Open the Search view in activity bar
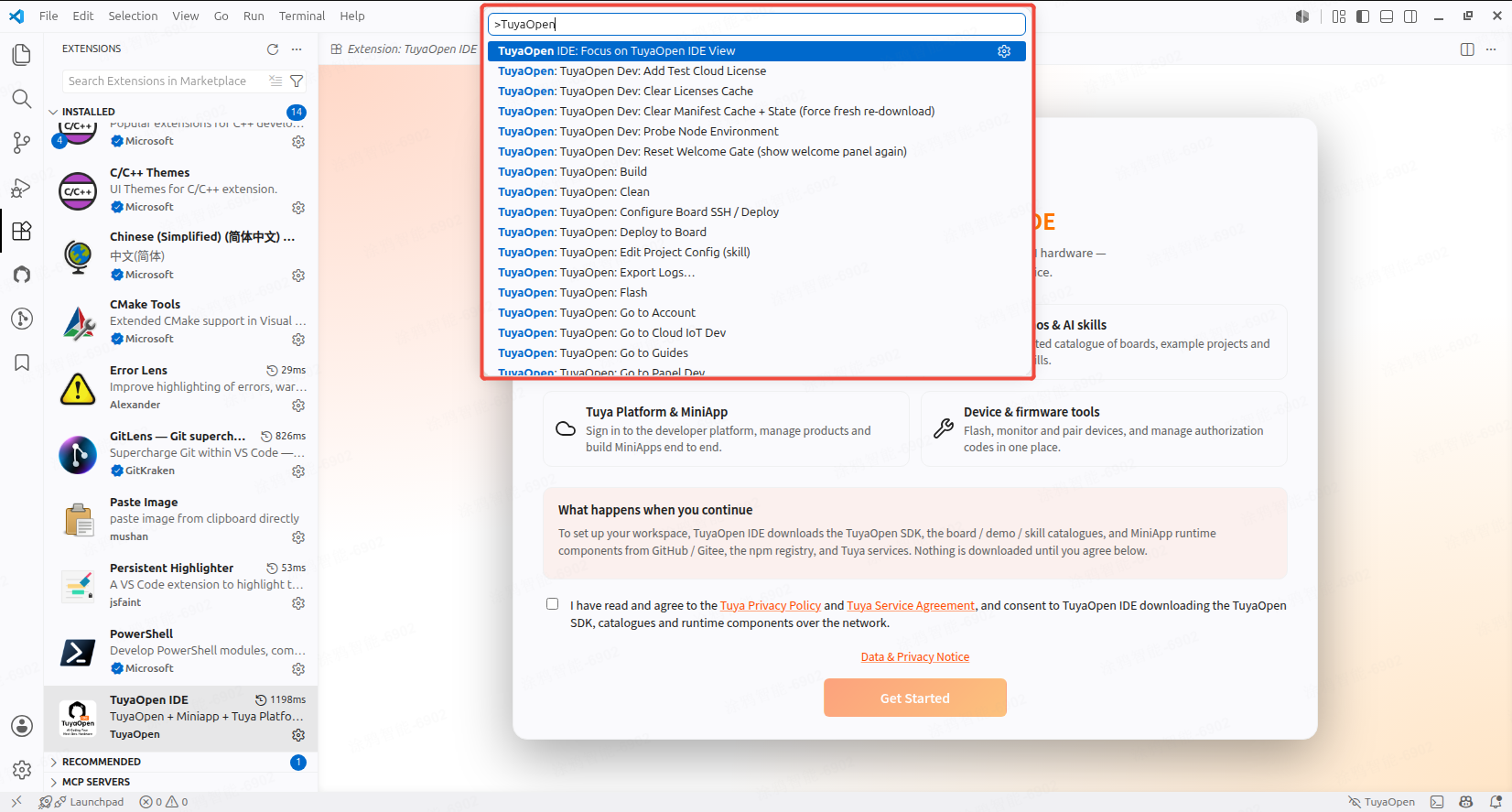 [x=22, y=99]
